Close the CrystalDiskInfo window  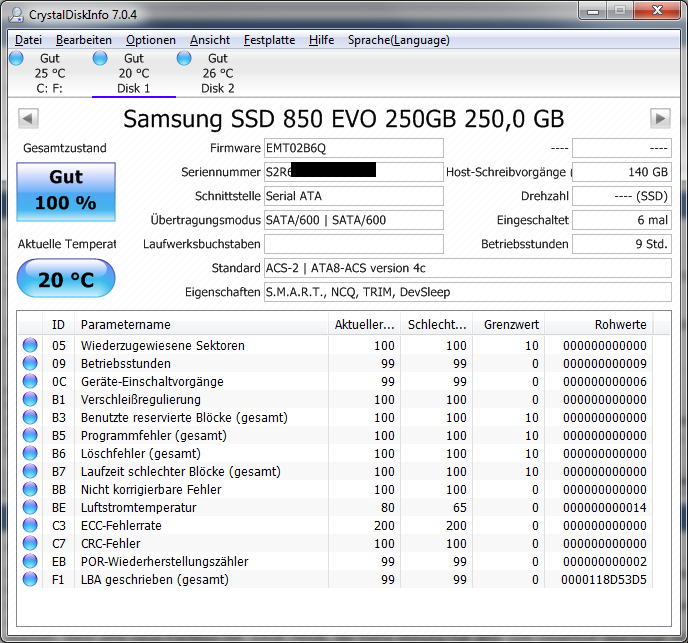coord(657,11)
